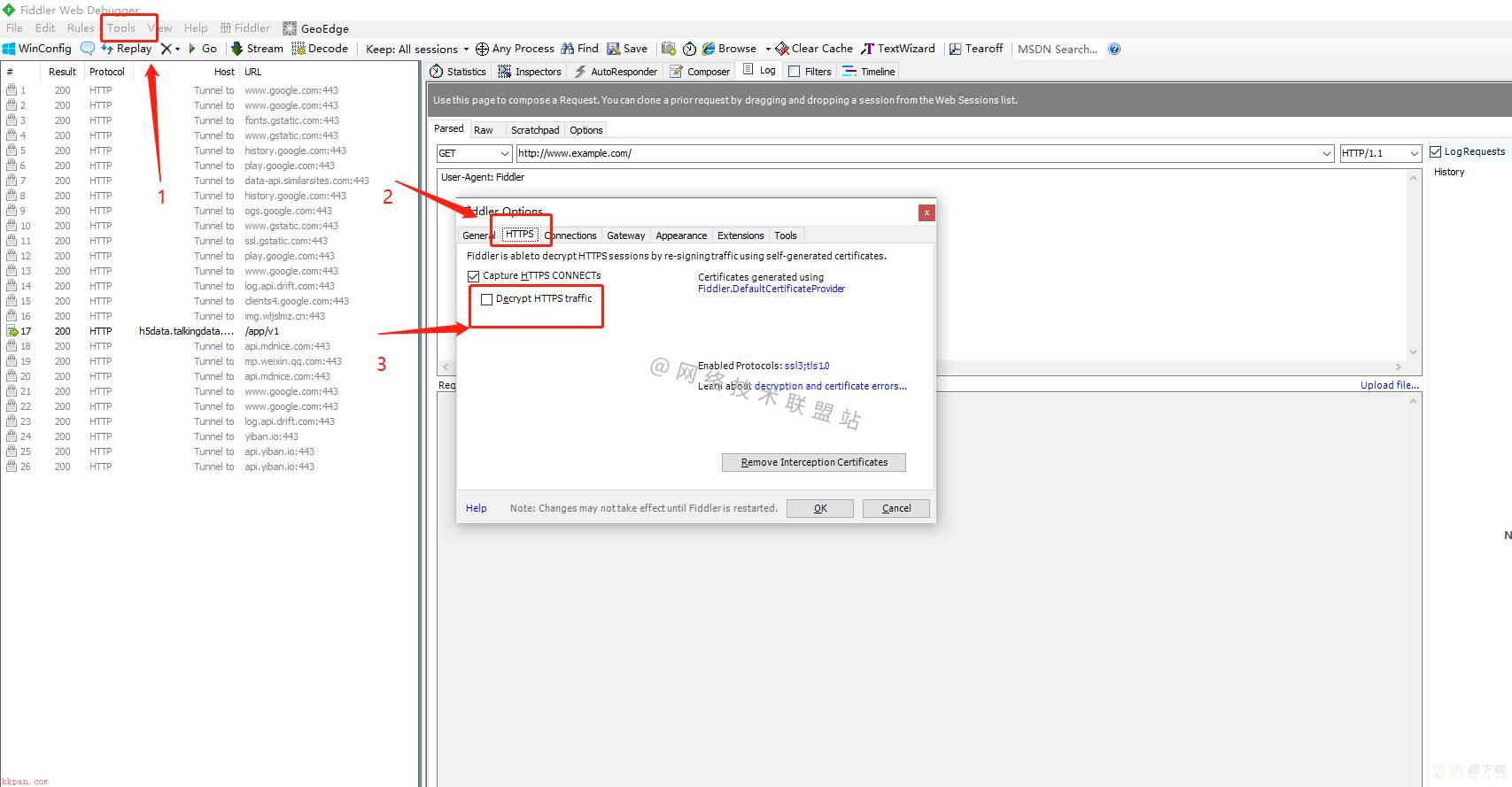
Task: Open the File menu
Action: pyautogui.click(x=15, y=28)
